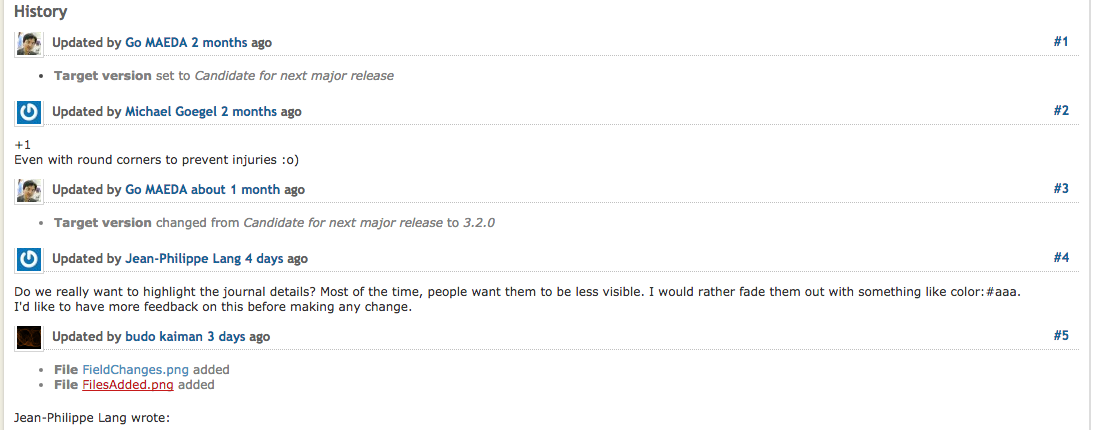This screenshot has width=1098, height=430.
Task: Jump to journal note #3 anchor
Action: (x=1061, y=188)
